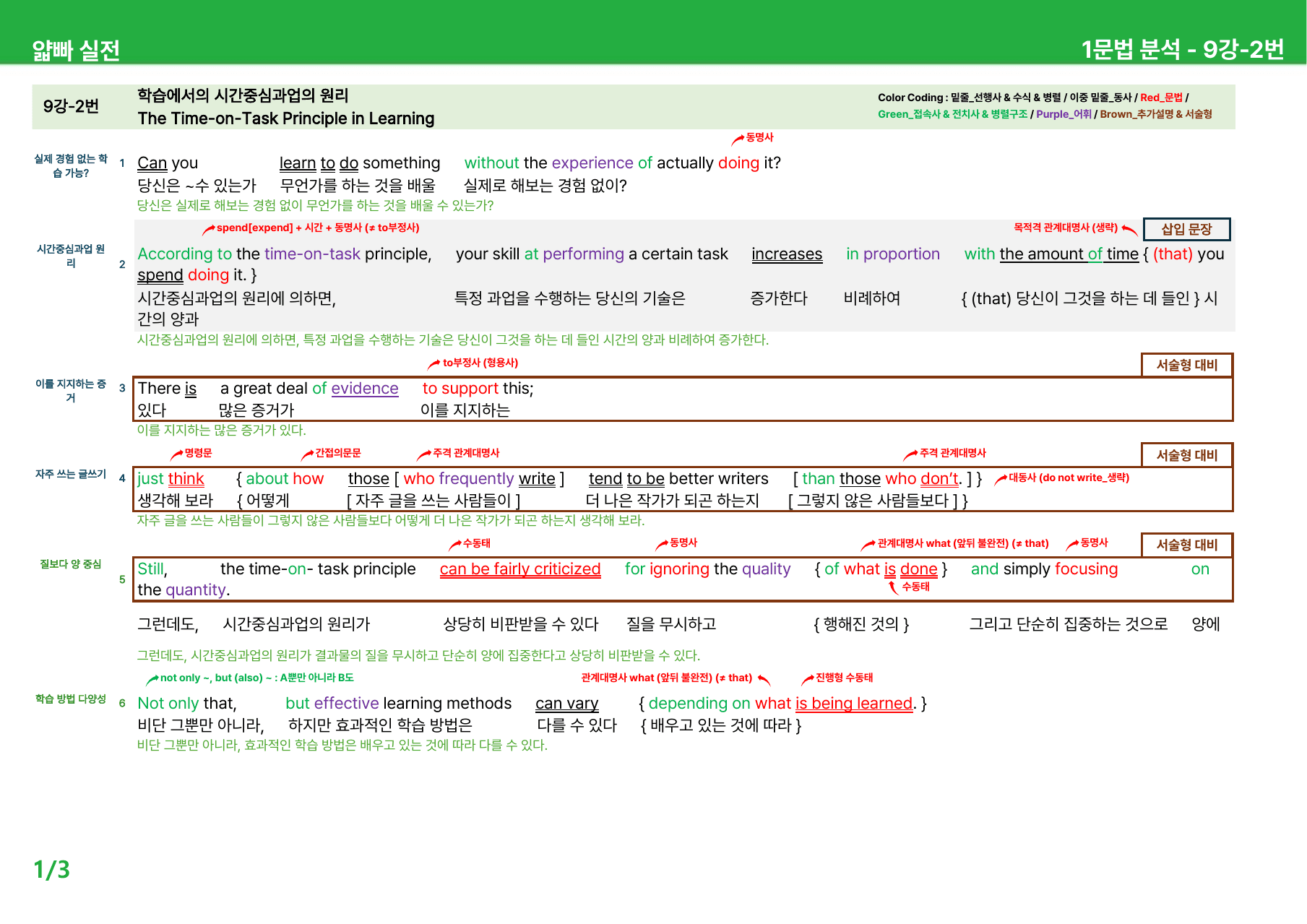Click 'for ignoring the quality'
The image size is (1307, 924).
708,569
